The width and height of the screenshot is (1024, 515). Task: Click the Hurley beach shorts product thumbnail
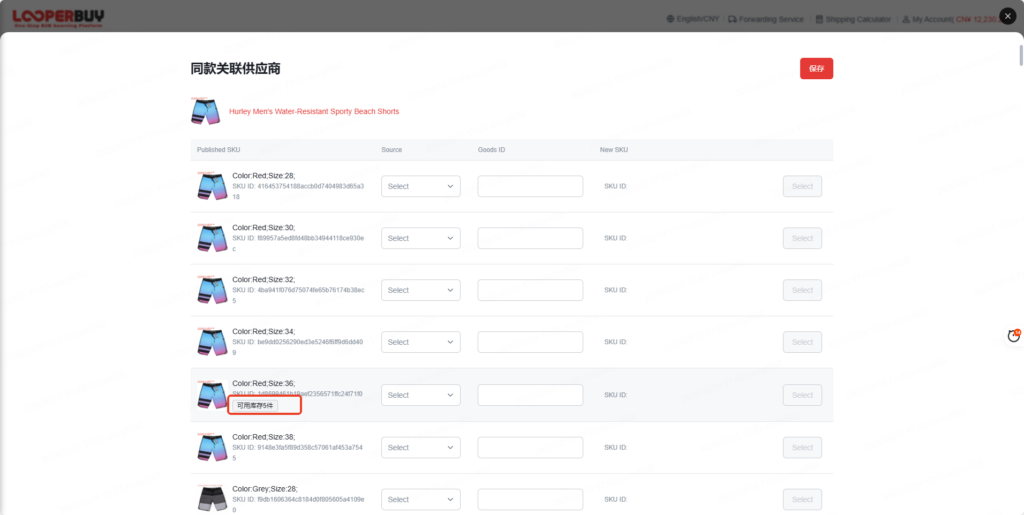click(205, 111)
